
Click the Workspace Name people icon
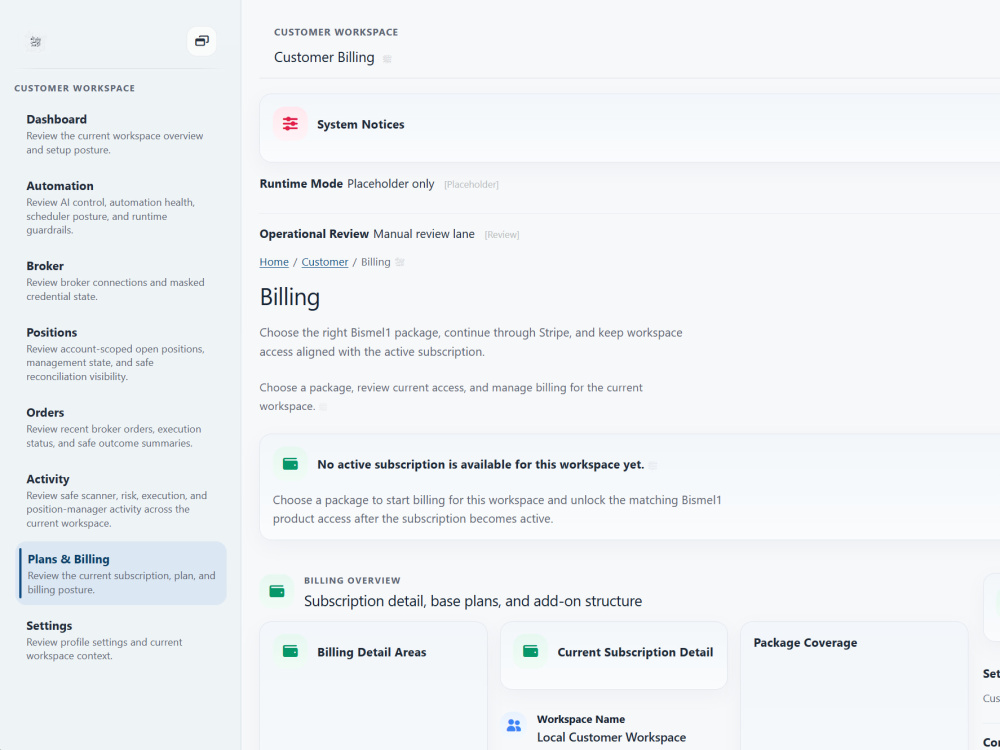[x=514, y=725]
